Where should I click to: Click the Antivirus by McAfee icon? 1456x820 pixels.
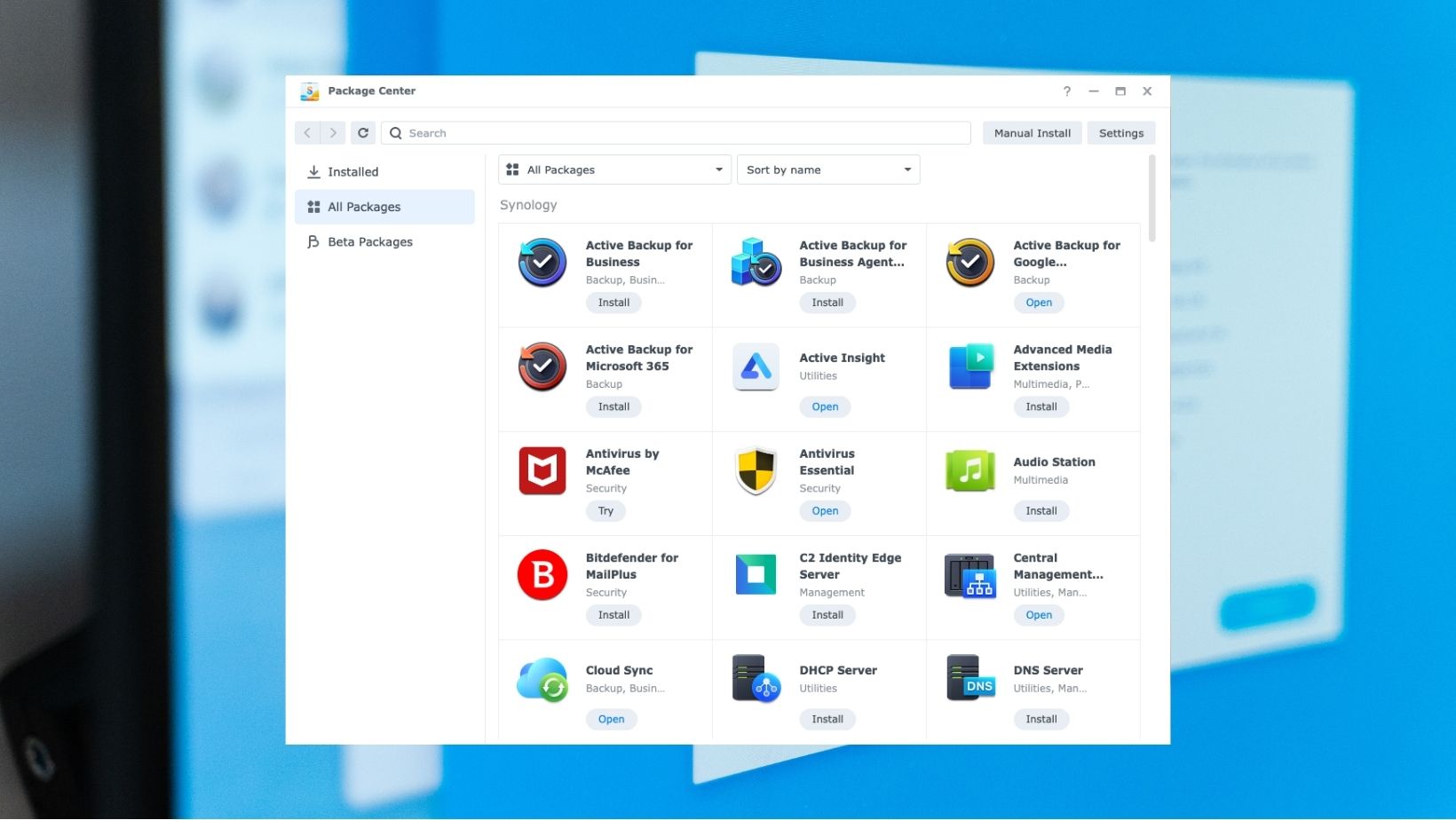(x=542, y=470)
